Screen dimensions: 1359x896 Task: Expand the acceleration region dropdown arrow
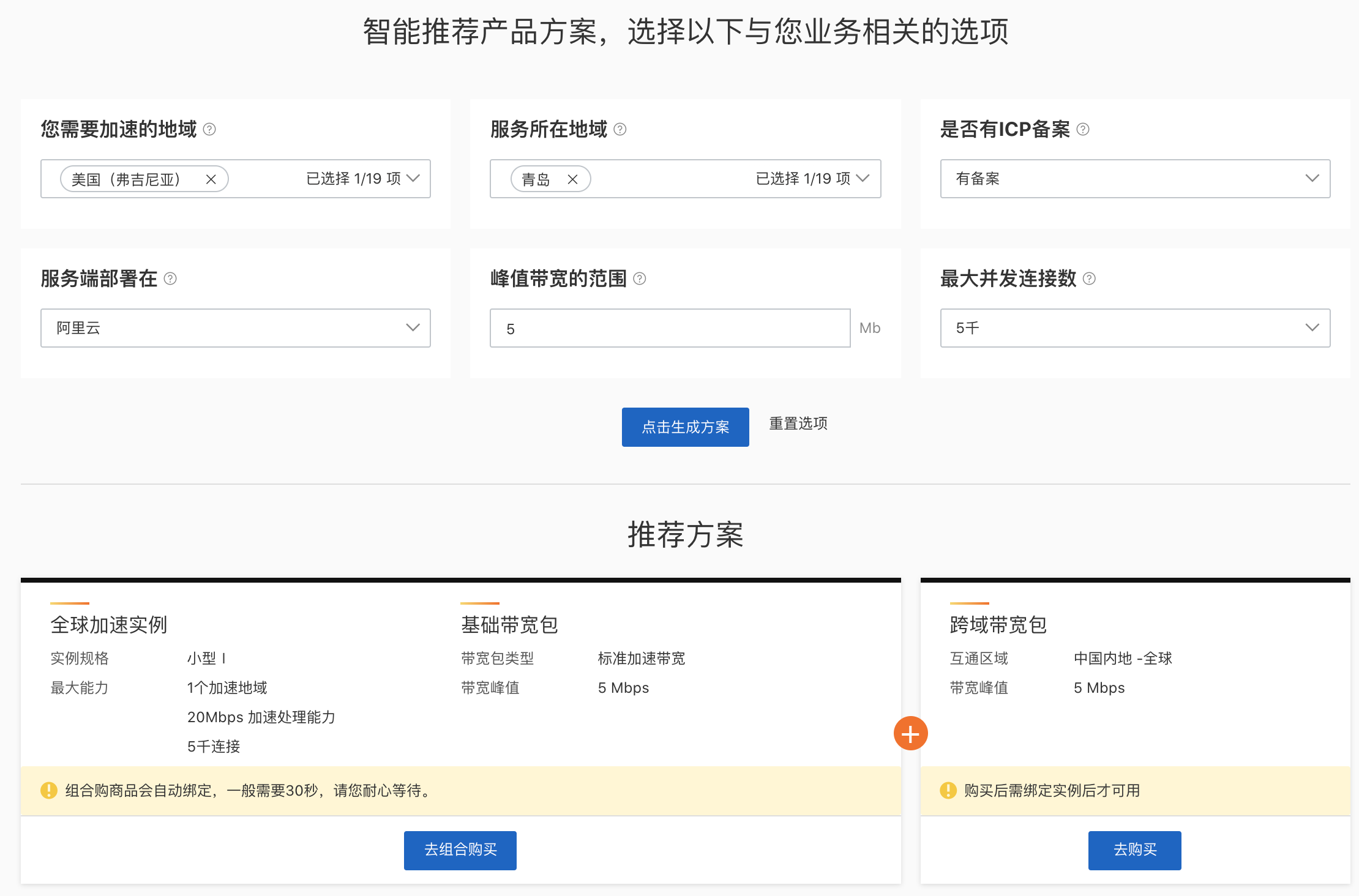coord(413,178)
